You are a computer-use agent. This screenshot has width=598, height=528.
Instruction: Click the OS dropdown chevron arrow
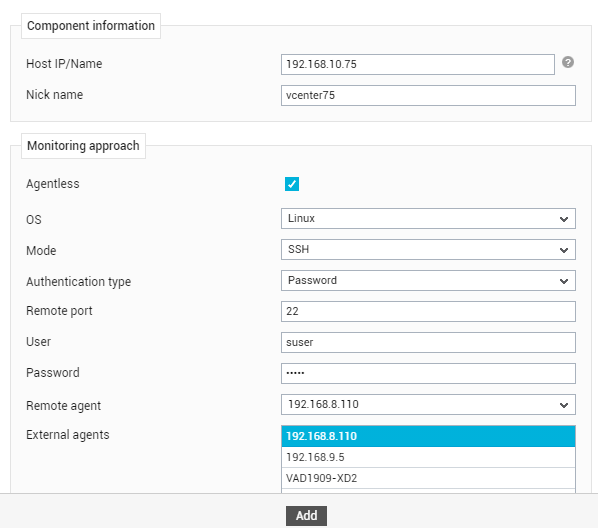(x=564, y=219)
